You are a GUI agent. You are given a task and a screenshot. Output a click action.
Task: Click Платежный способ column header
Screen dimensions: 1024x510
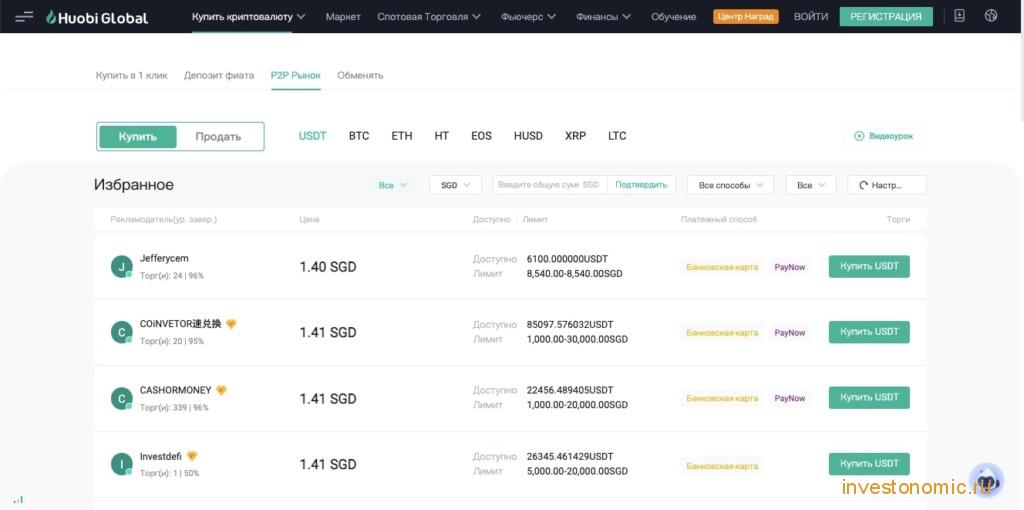click(719, 219)
